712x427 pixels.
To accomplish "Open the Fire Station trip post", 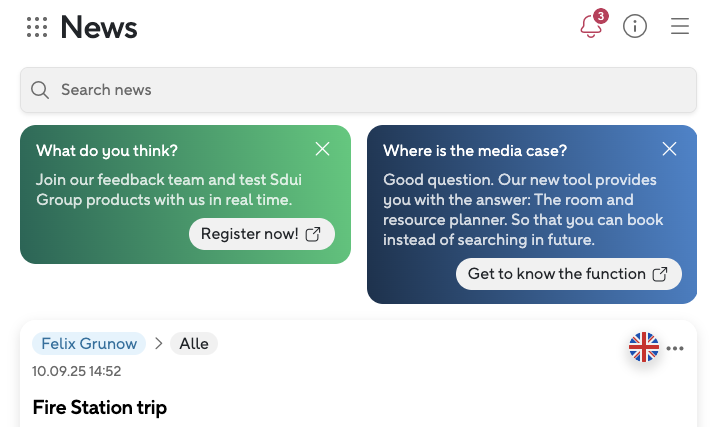I will [x=100, y=407].
